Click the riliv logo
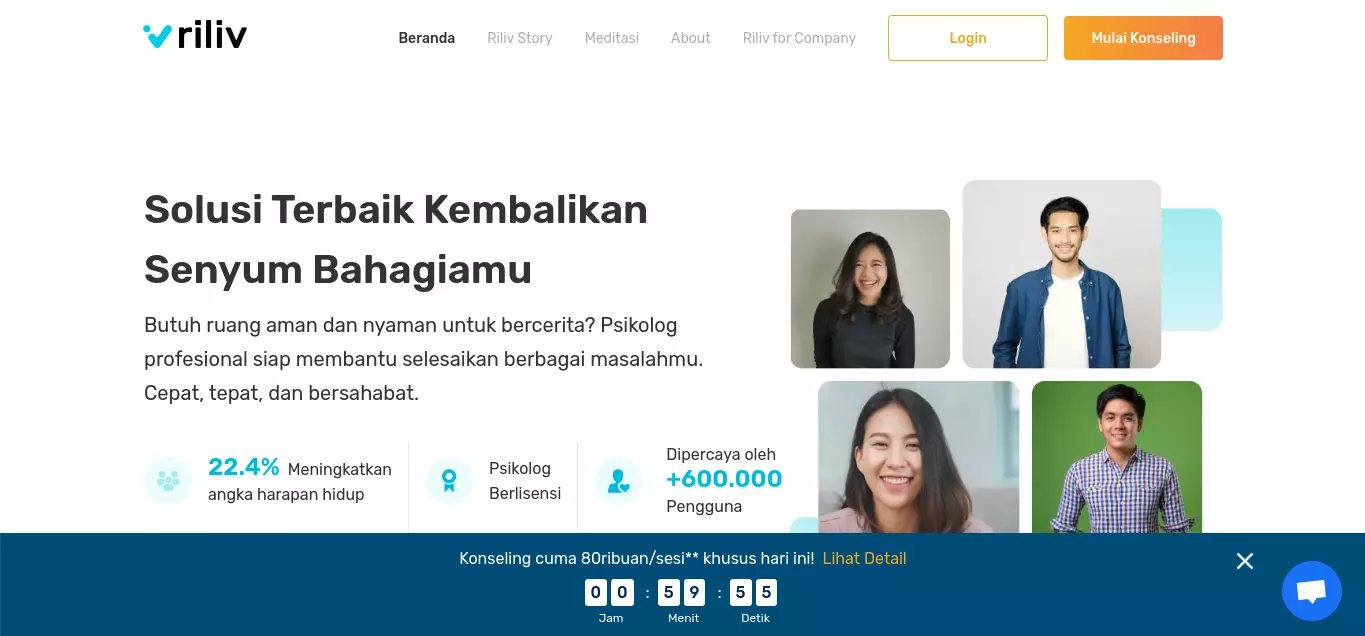The width and height of the screenshot is (1365, 636). click(x=195, y=37)
